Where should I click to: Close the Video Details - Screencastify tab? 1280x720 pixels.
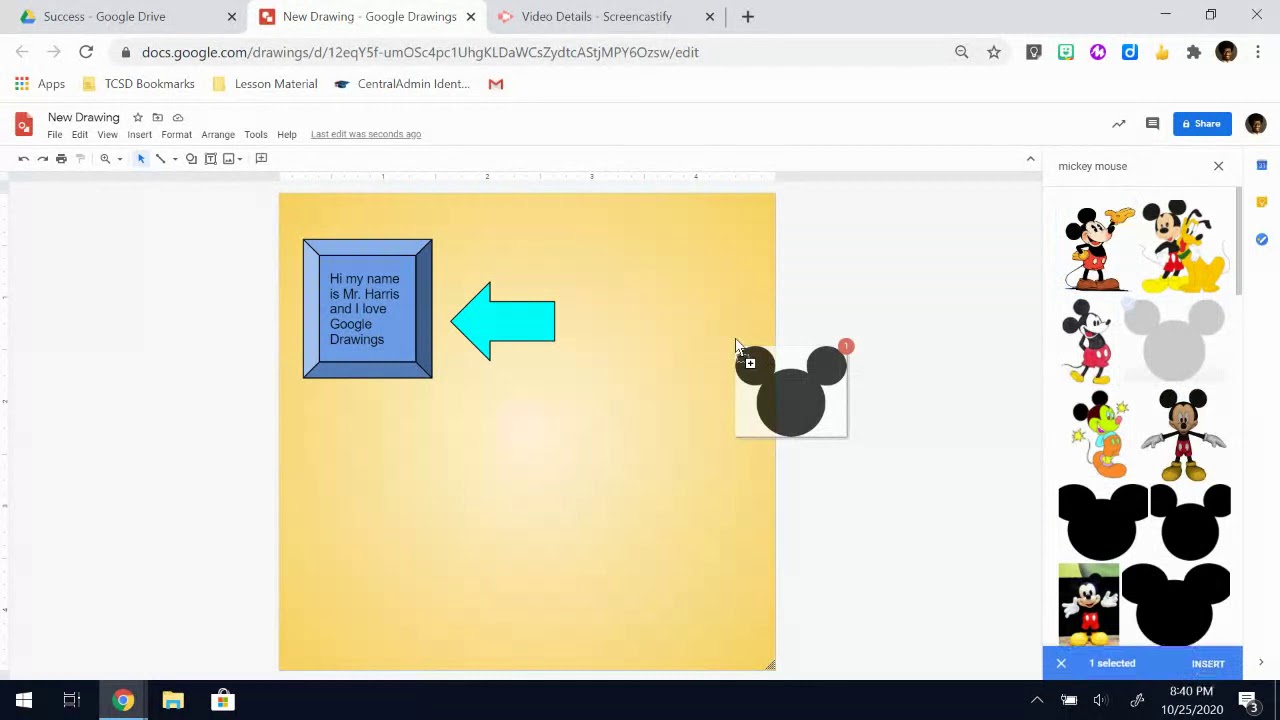[710, 16]
